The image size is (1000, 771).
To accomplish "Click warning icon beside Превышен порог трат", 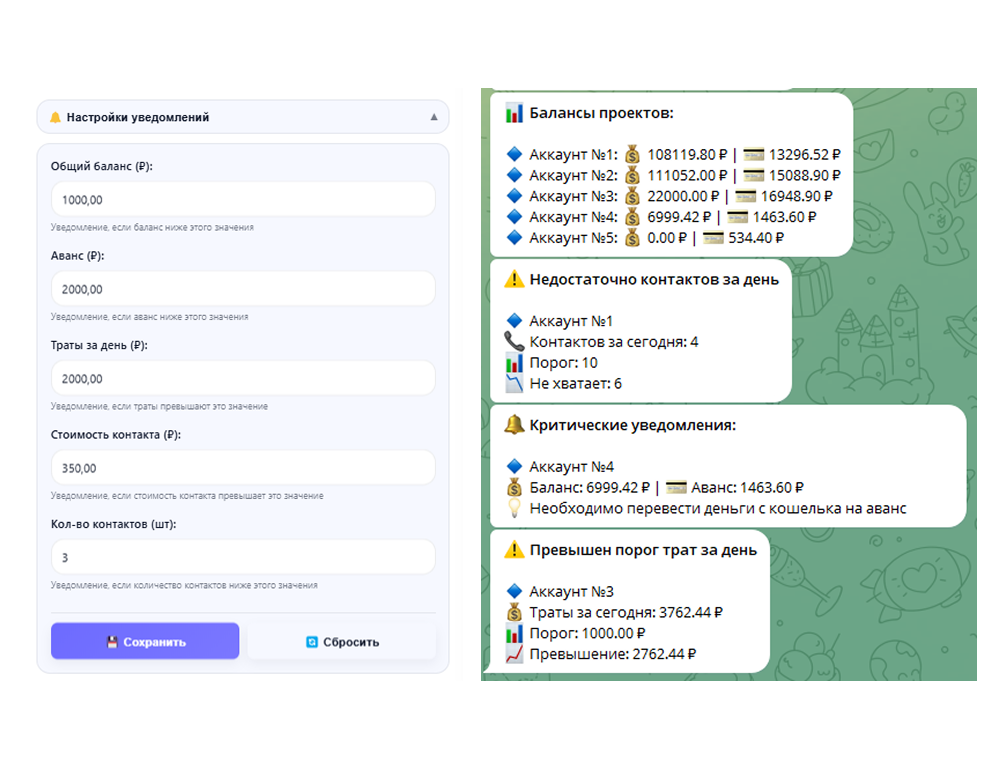I will (x=514, y=549).
